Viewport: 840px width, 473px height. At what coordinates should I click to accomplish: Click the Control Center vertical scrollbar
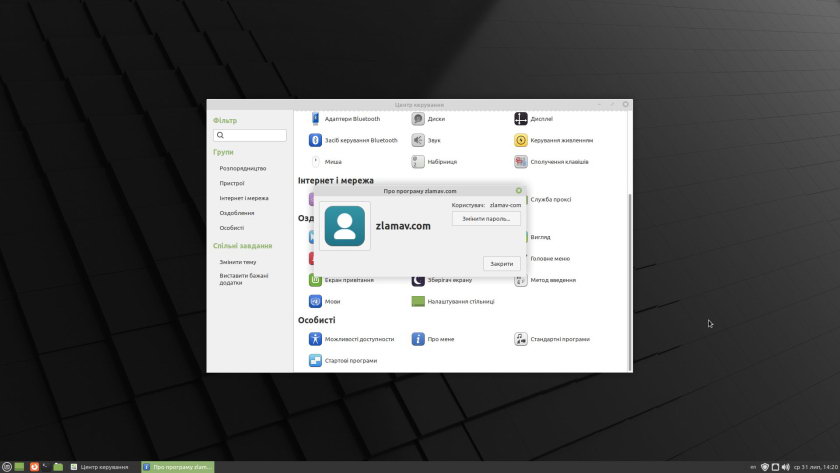click(x=629, y=281)
